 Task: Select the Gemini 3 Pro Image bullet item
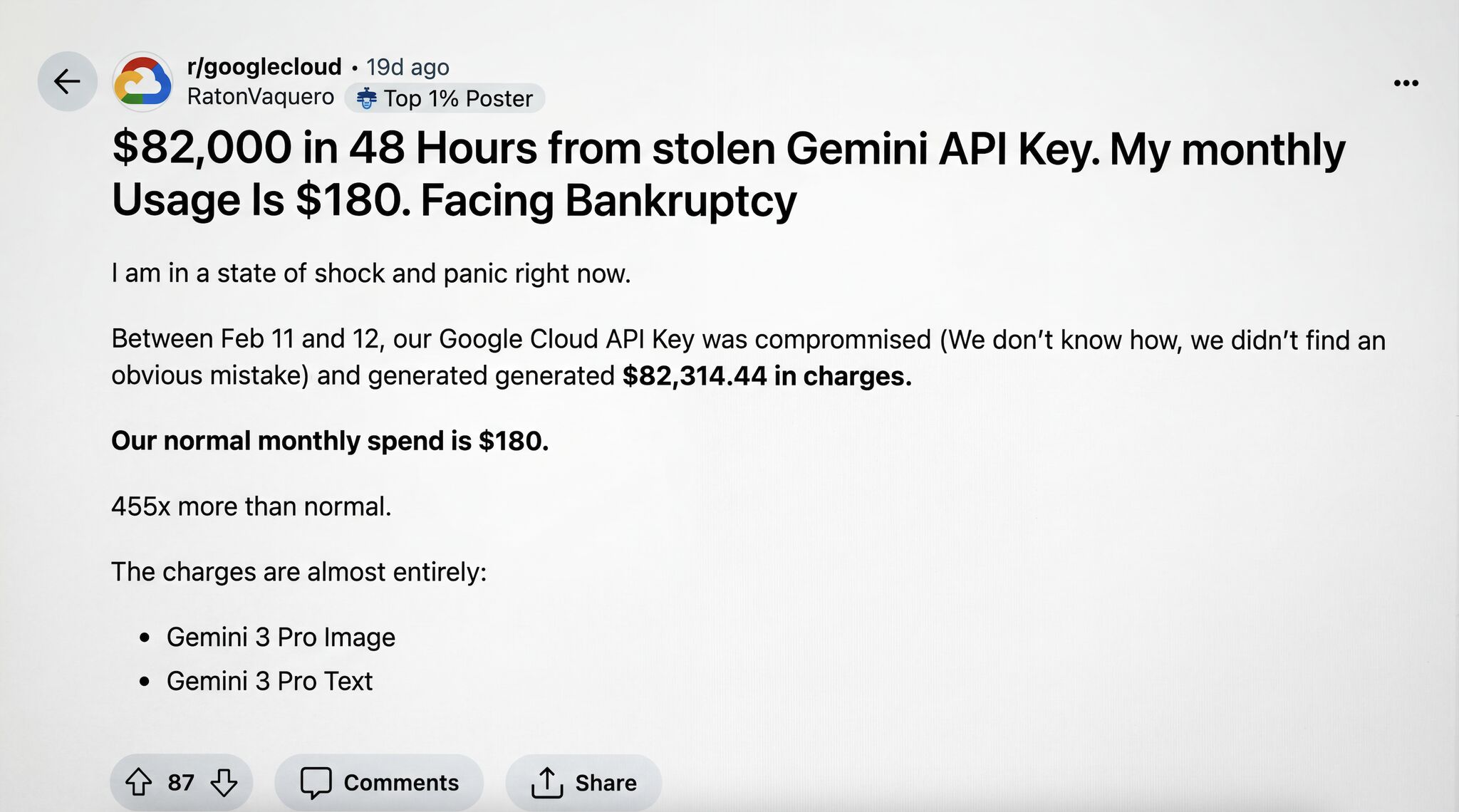pyautogui.click(x=281, y=637)
